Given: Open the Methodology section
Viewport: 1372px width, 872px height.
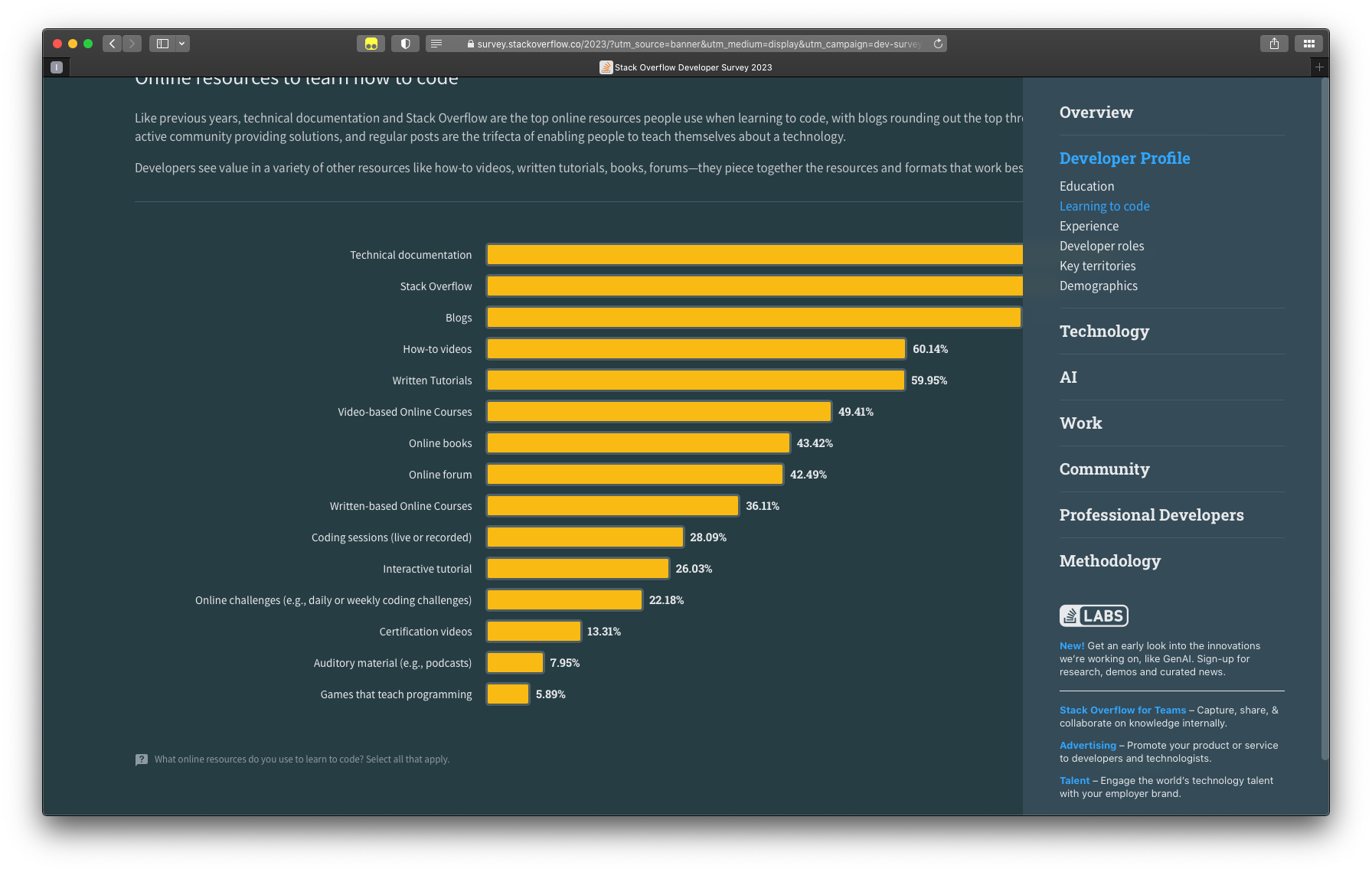Looking at the screenshot, I should (x=1109, y=561).
